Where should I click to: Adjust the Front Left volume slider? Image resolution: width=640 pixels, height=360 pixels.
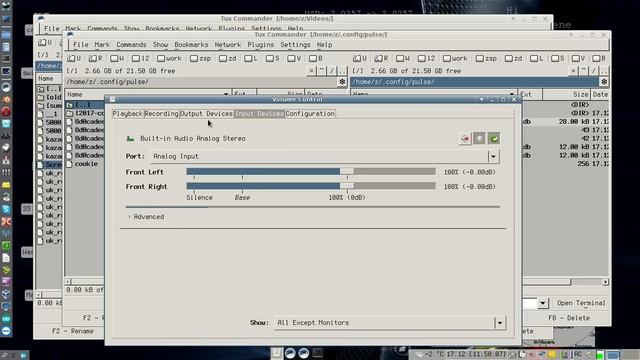click(x=311, y=172)
